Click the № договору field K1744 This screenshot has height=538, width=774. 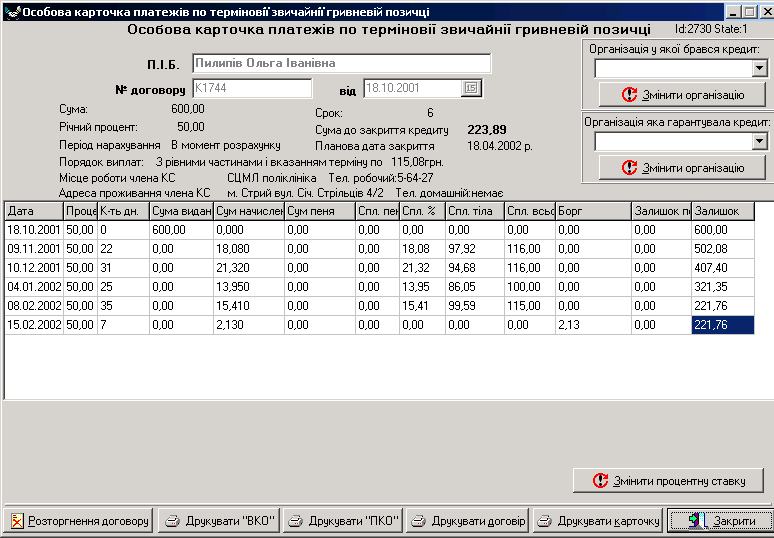252,88
